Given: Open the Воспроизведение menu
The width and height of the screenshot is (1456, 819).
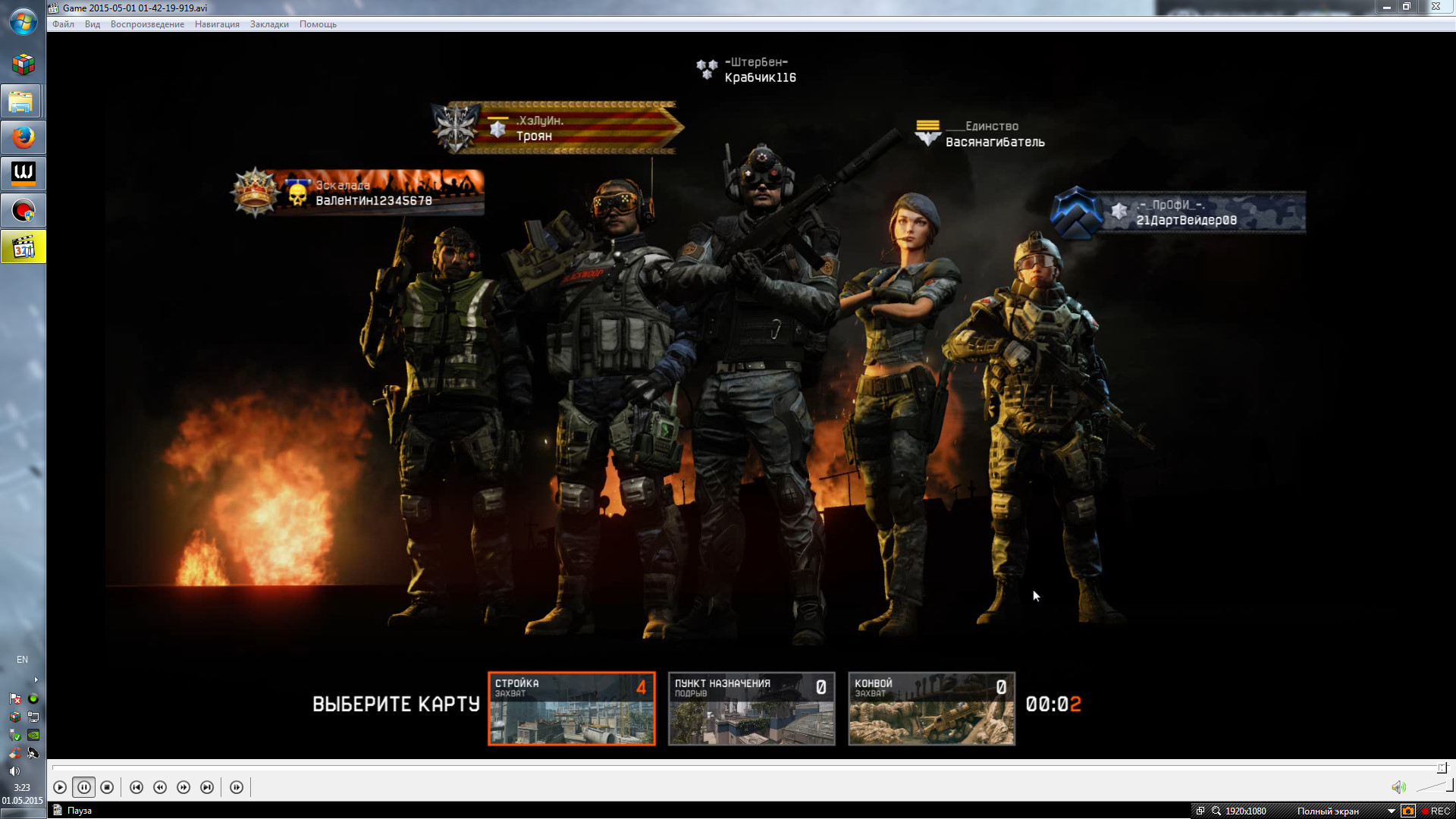Looking at the screenshot, I should [x=147, y=24].
